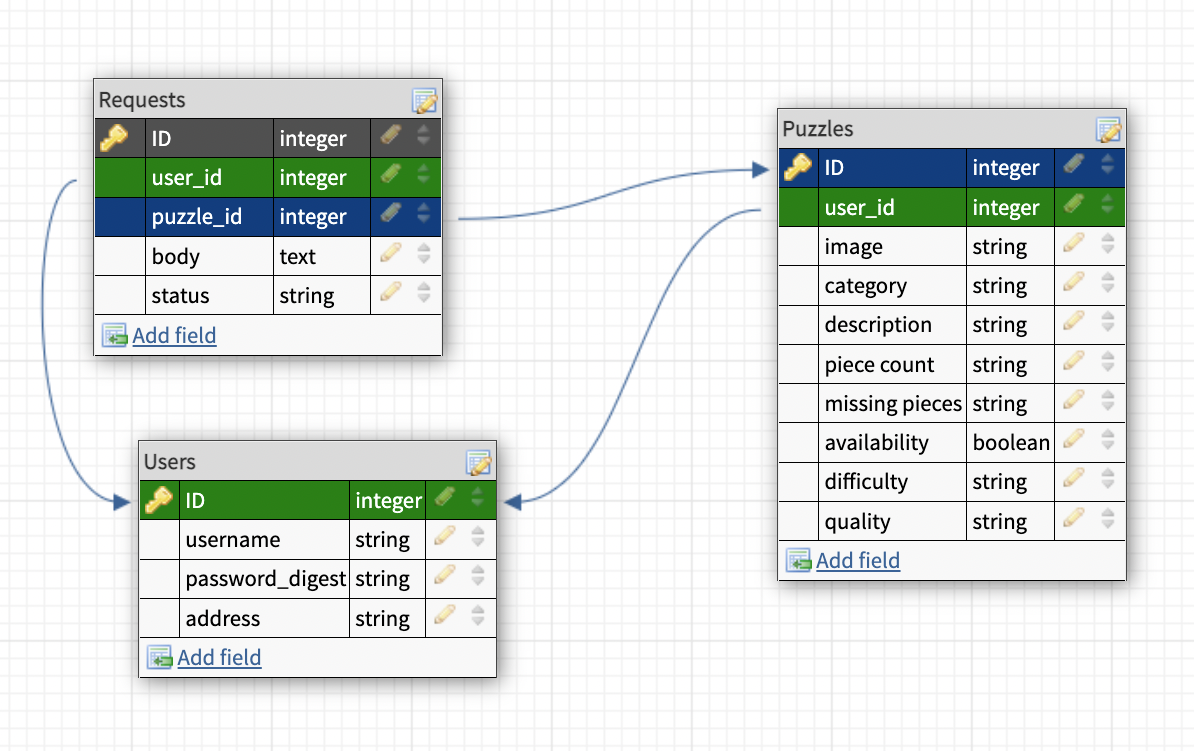This screenshot has height=751, width=1194.
Task: Select the image field name
Action: click(854, 247)
